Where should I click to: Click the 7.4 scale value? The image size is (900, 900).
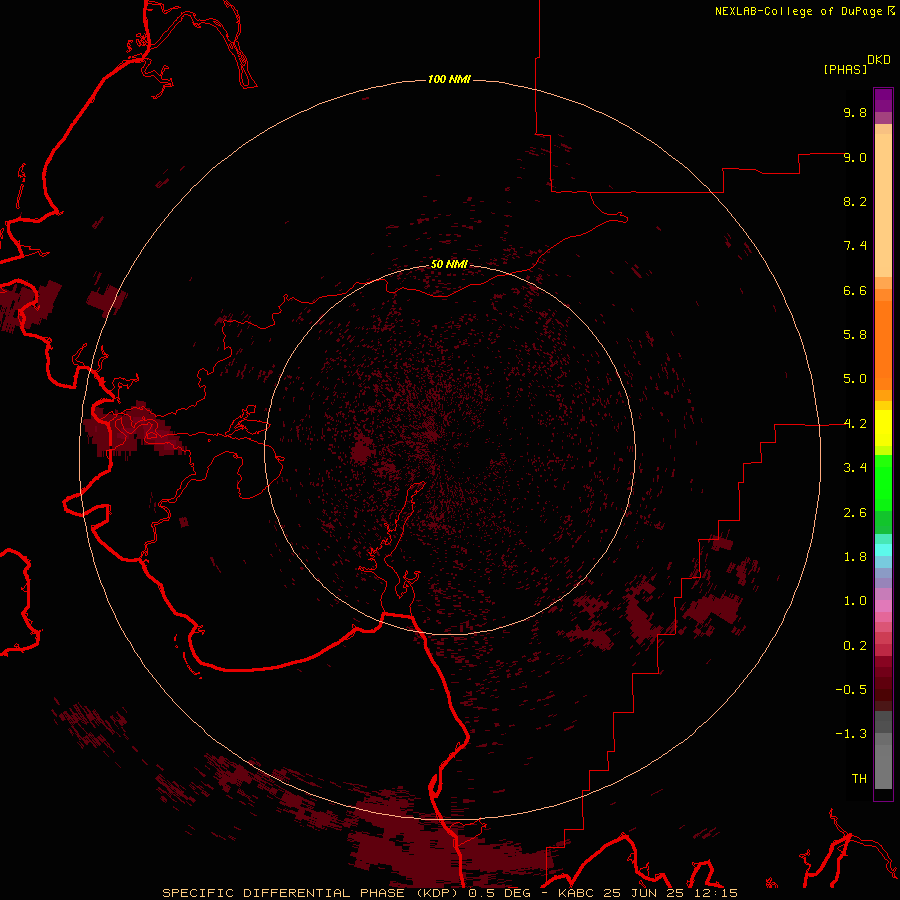(x=855, y=246)
